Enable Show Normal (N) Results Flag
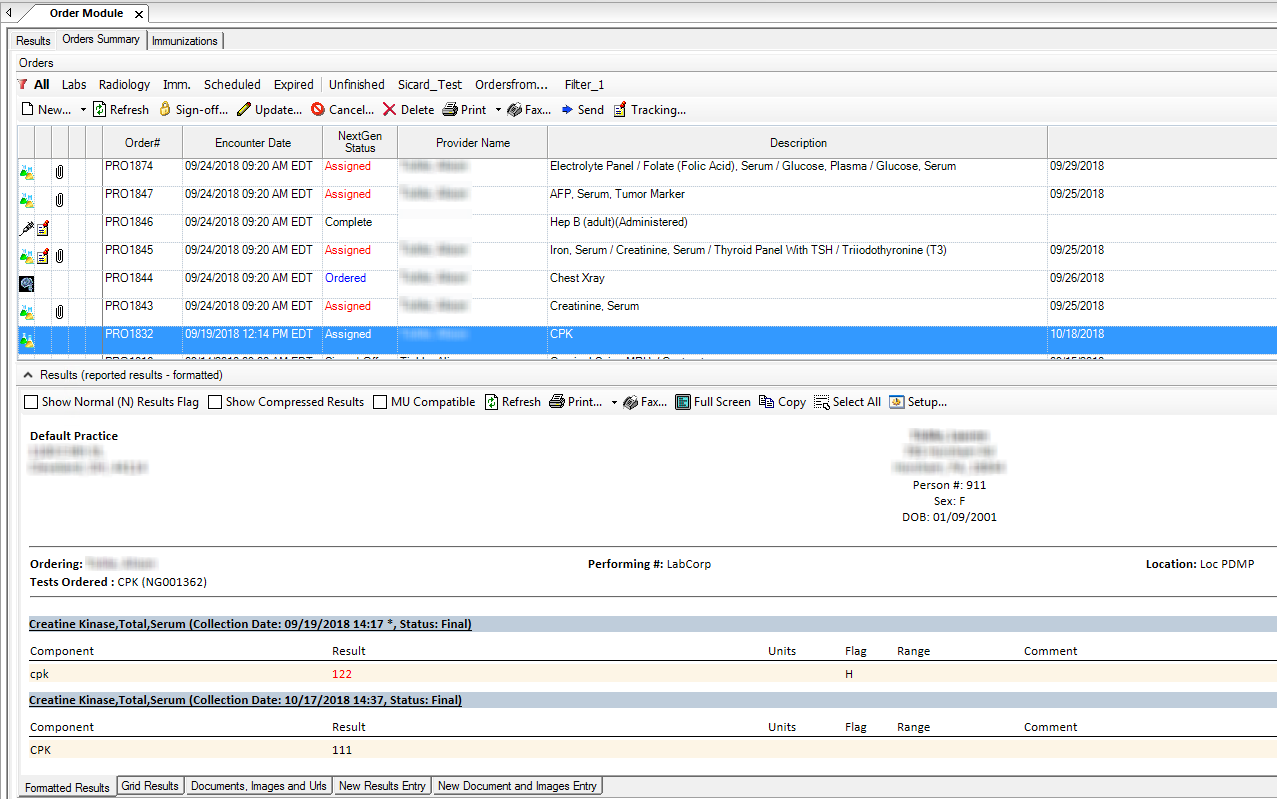Viewport: 1277px width, 799px height. coord(31,402)
